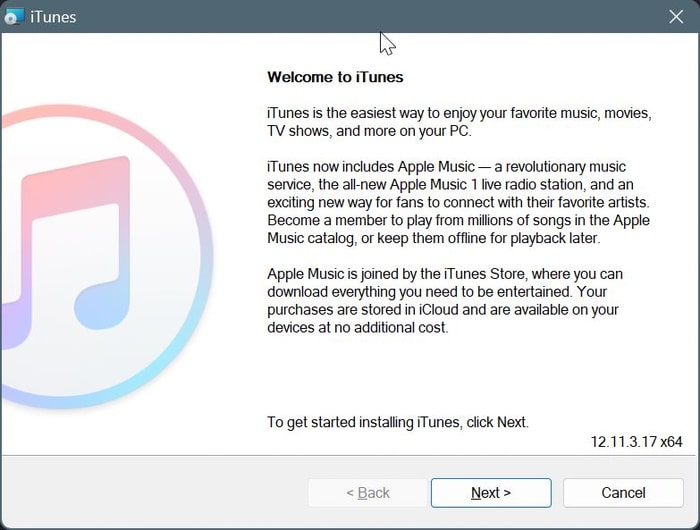
Task: Click the greyed-out Back button
Action: click(368, 492)
